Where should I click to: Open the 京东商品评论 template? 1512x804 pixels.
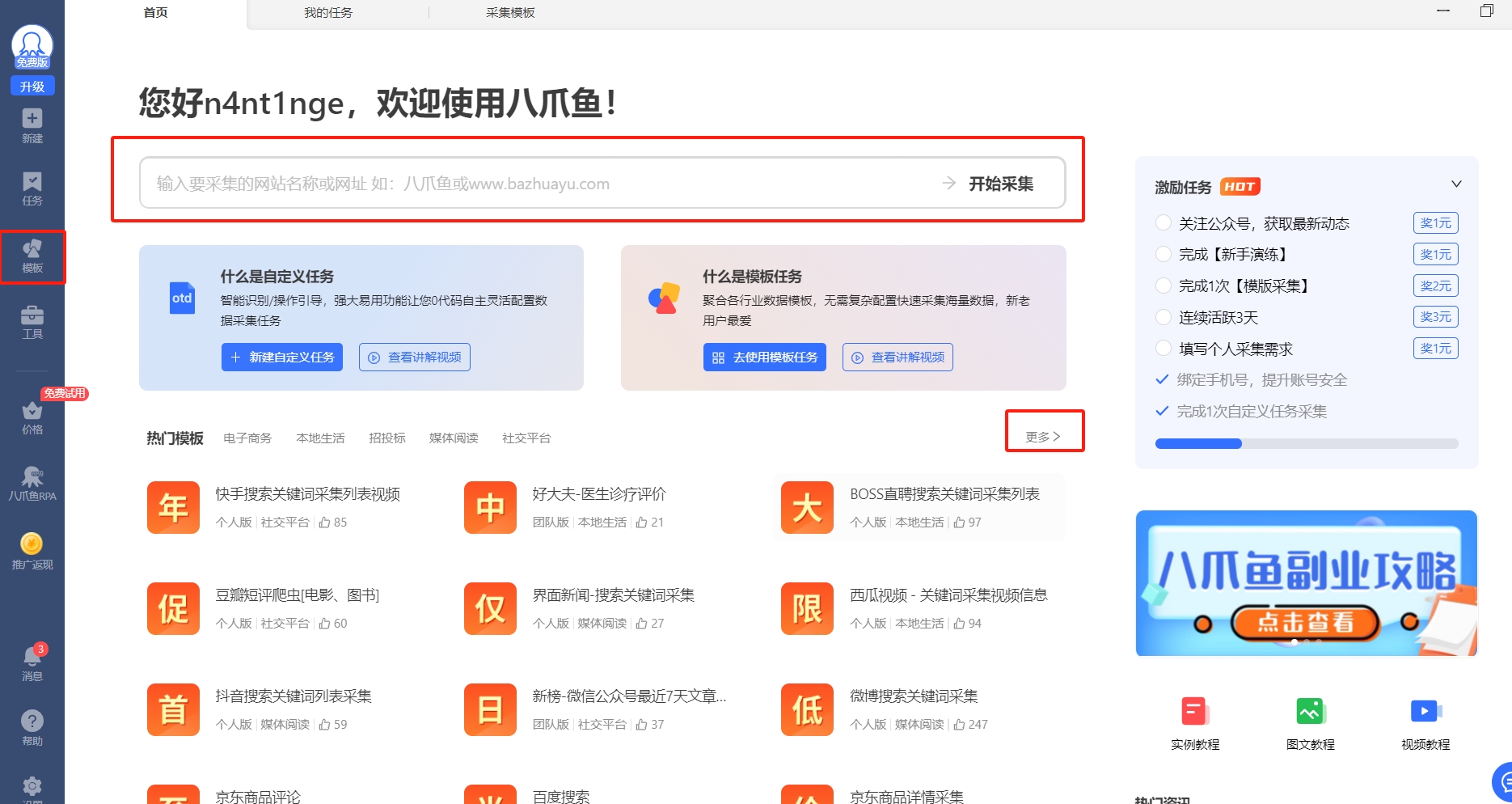(257, 797)
